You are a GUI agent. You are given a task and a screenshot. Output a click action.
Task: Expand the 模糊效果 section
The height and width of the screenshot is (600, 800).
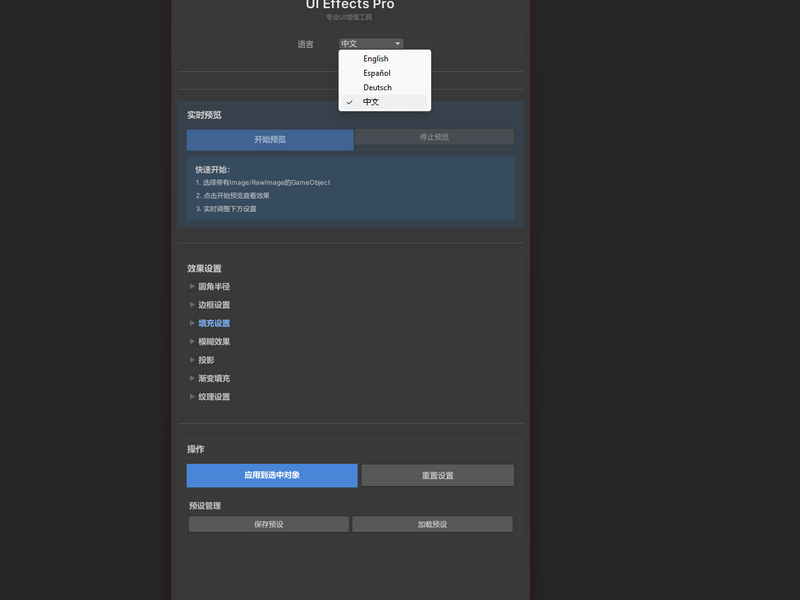click(237, 342)
